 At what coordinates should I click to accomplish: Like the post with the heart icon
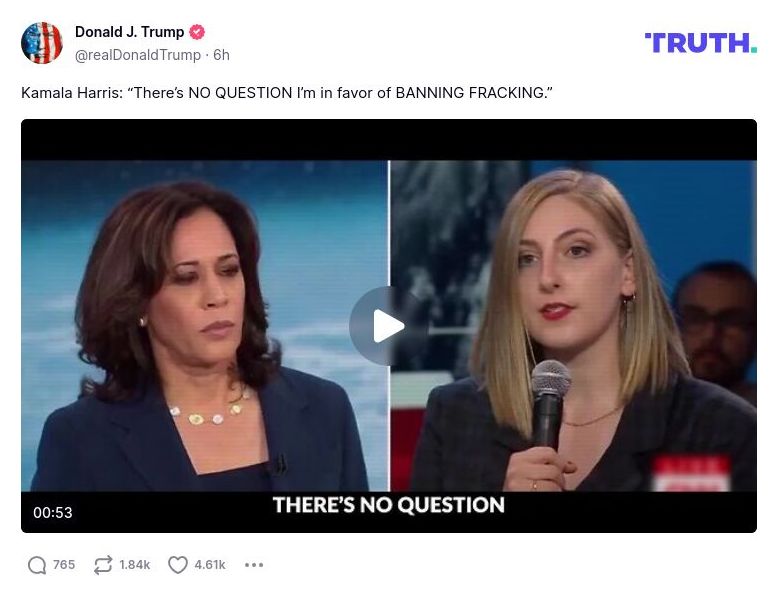[x=178, y=565]
